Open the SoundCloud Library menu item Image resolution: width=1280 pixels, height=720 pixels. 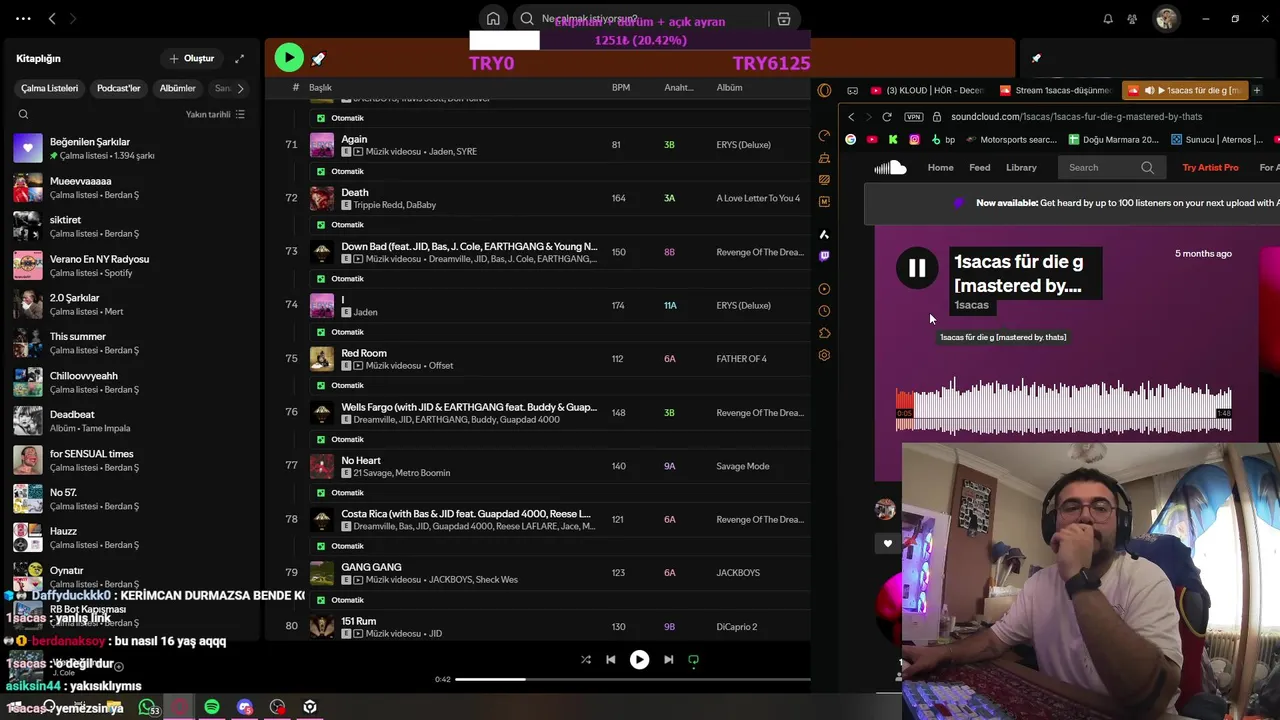pos(1021,168)
